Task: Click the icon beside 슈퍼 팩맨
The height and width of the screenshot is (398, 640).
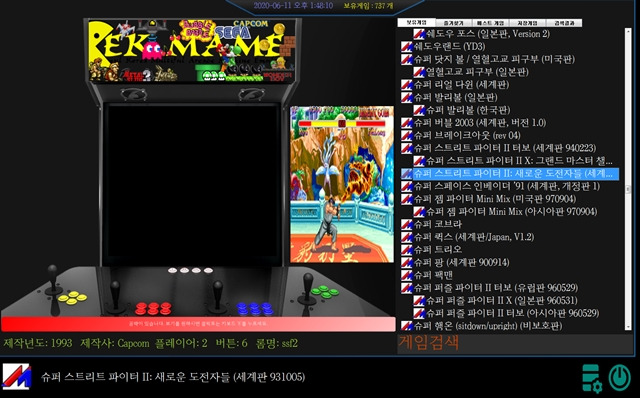Action: point(407,275)
